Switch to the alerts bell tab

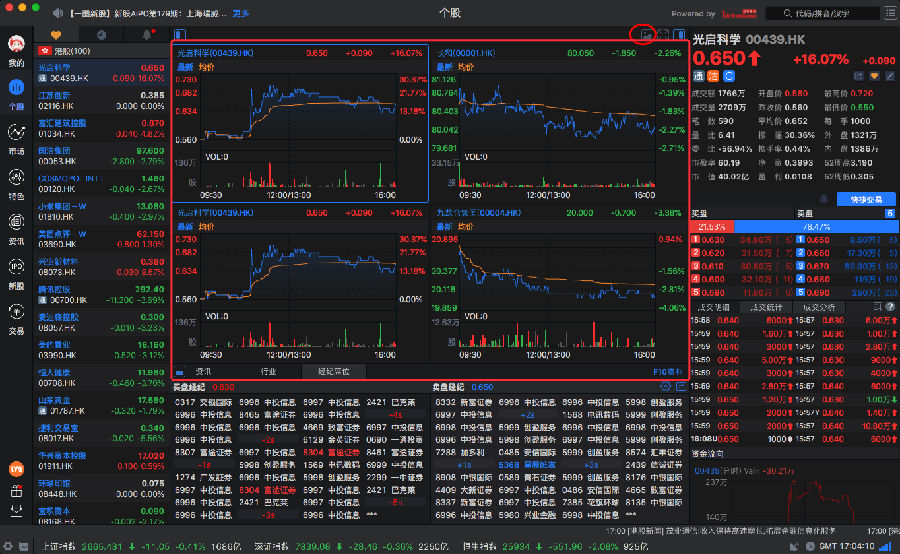(x=147, y=35)
